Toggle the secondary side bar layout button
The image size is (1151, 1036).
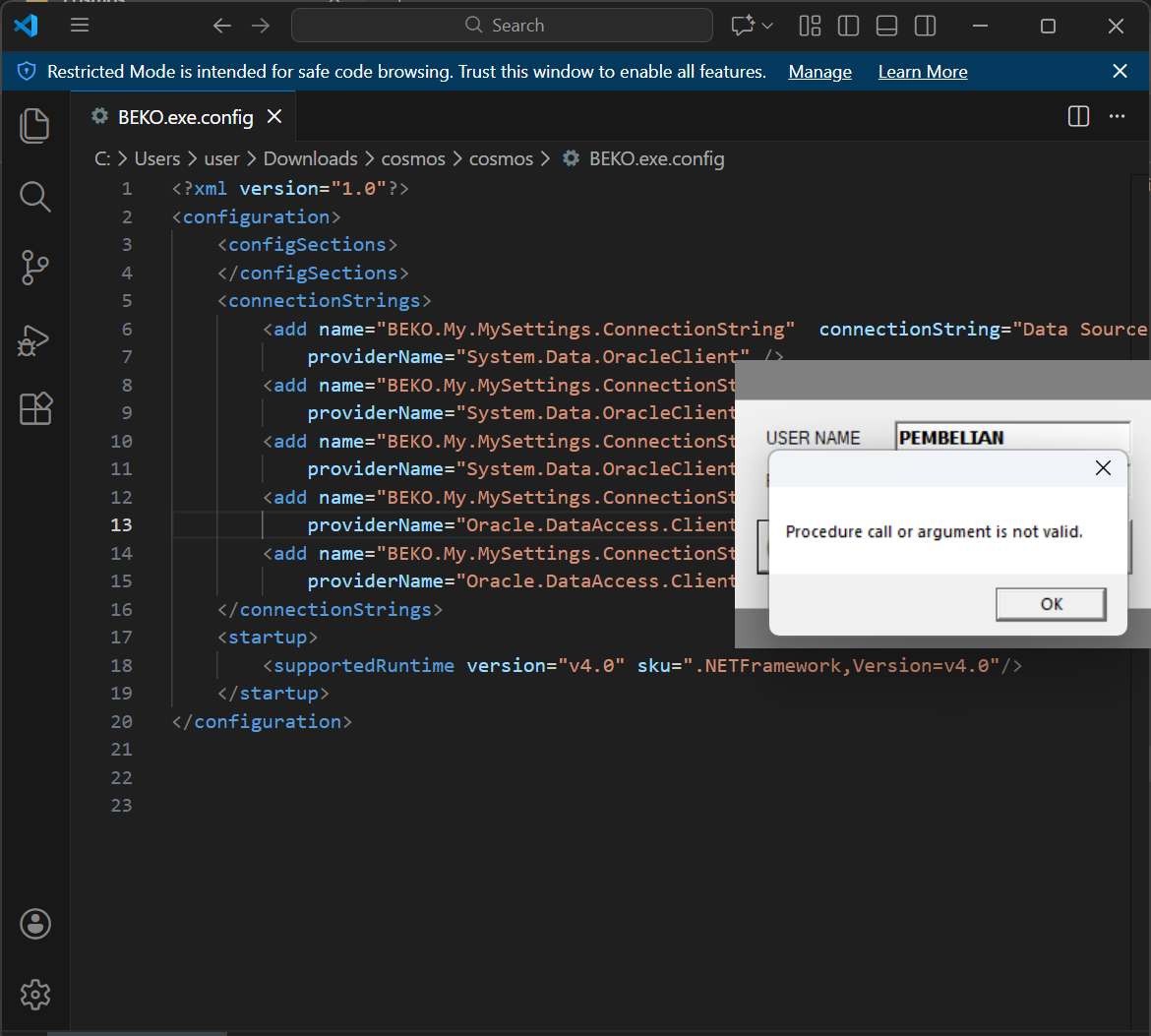coord(925,26)
